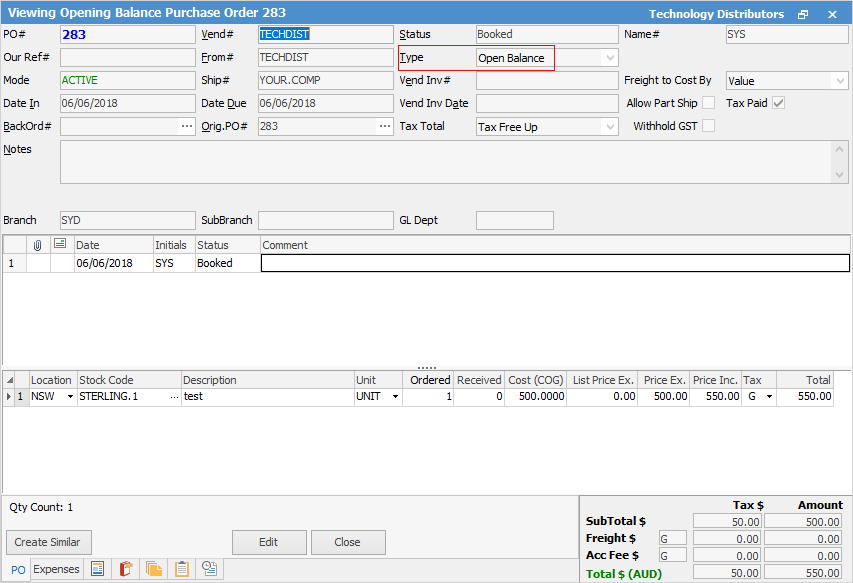Screen dimensions: 853x583
Task: Open the document history icon with clock
Action: [x=208, y=568]
